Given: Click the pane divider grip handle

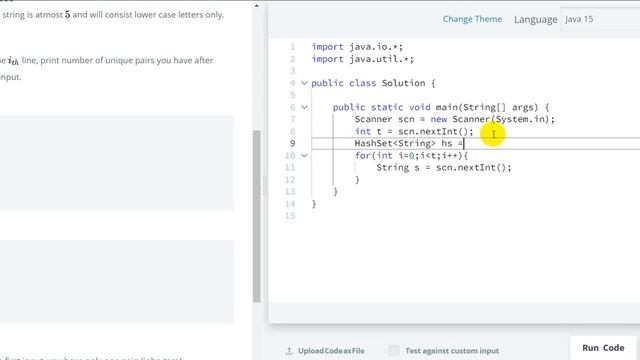Looking at the screenshot, I should pyautogui.click(x=264, y=186).
